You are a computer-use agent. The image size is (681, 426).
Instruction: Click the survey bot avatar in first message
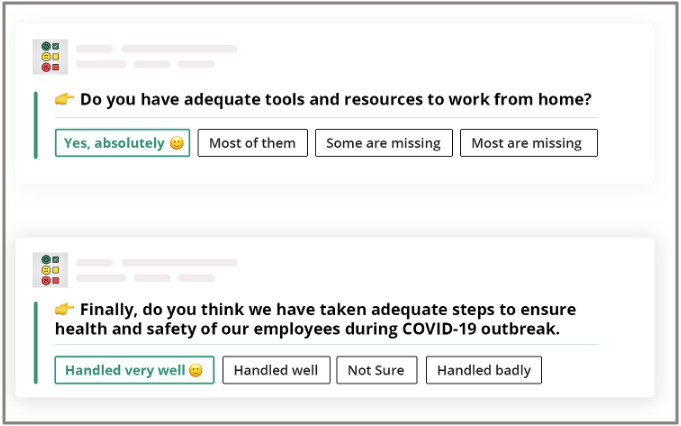[x=50, y=57]
